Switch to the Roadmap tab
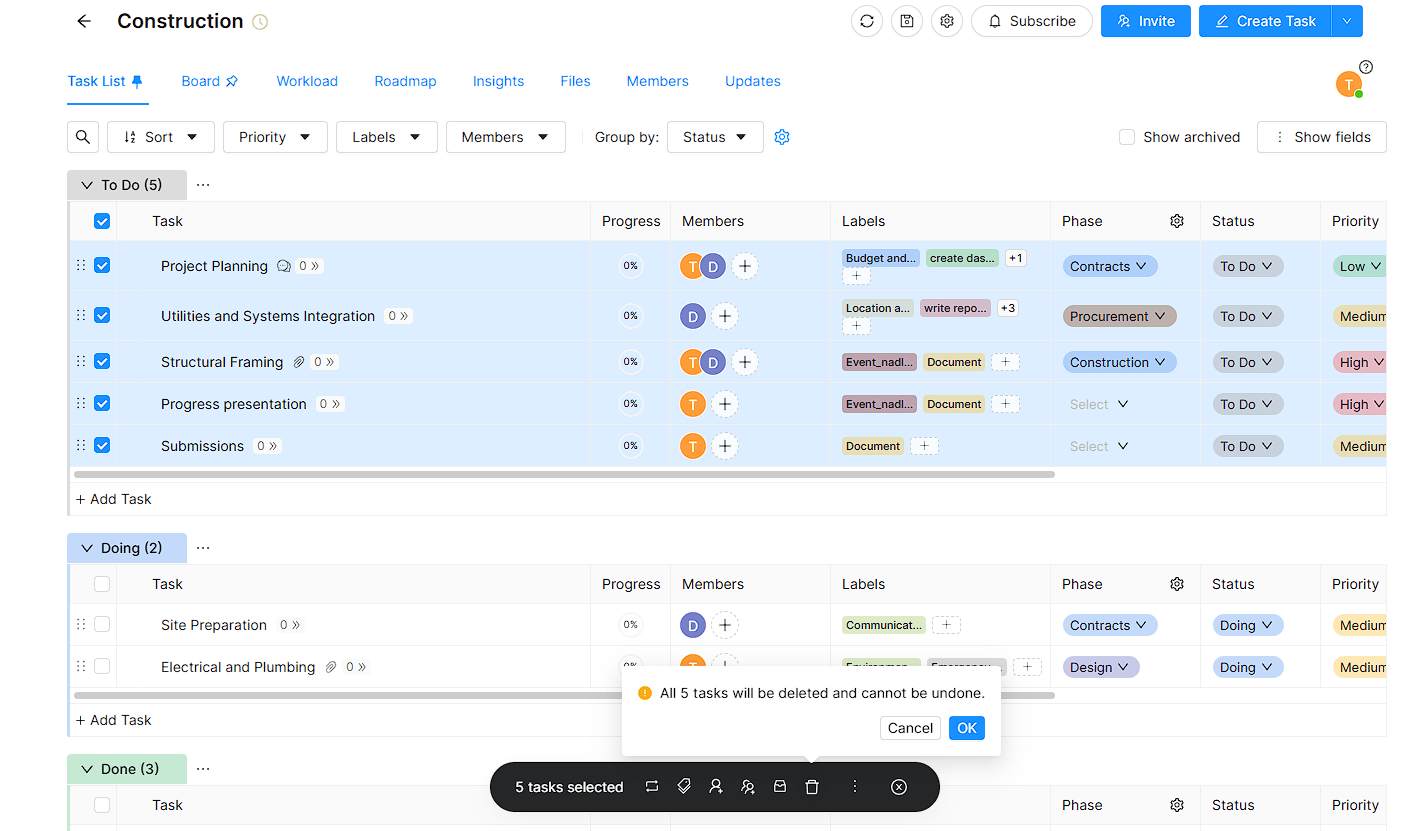Image resolution: width=1428 pixels, height=831 pixels. [405, 81]
